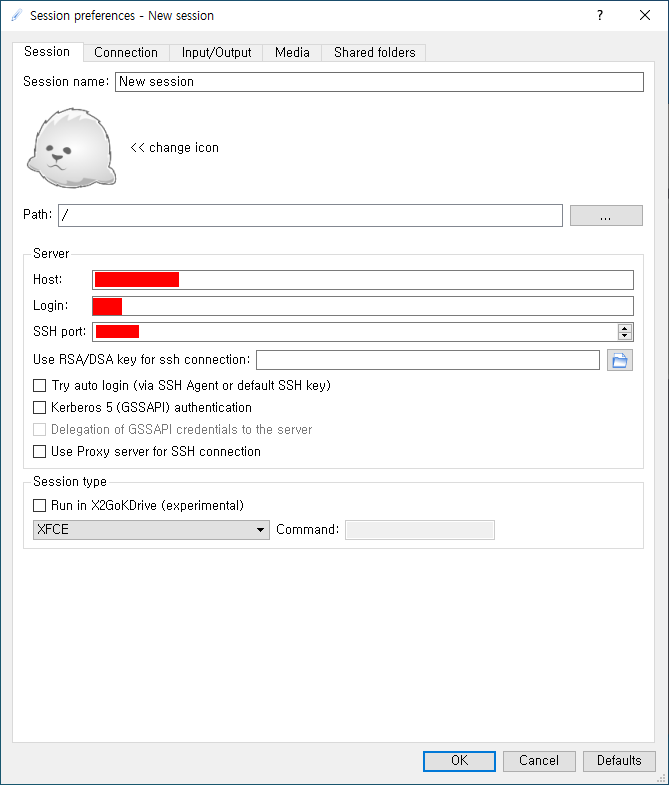Switch to the Session tab
The height and width of the screenshot is (785, 669).
[47, 52]
